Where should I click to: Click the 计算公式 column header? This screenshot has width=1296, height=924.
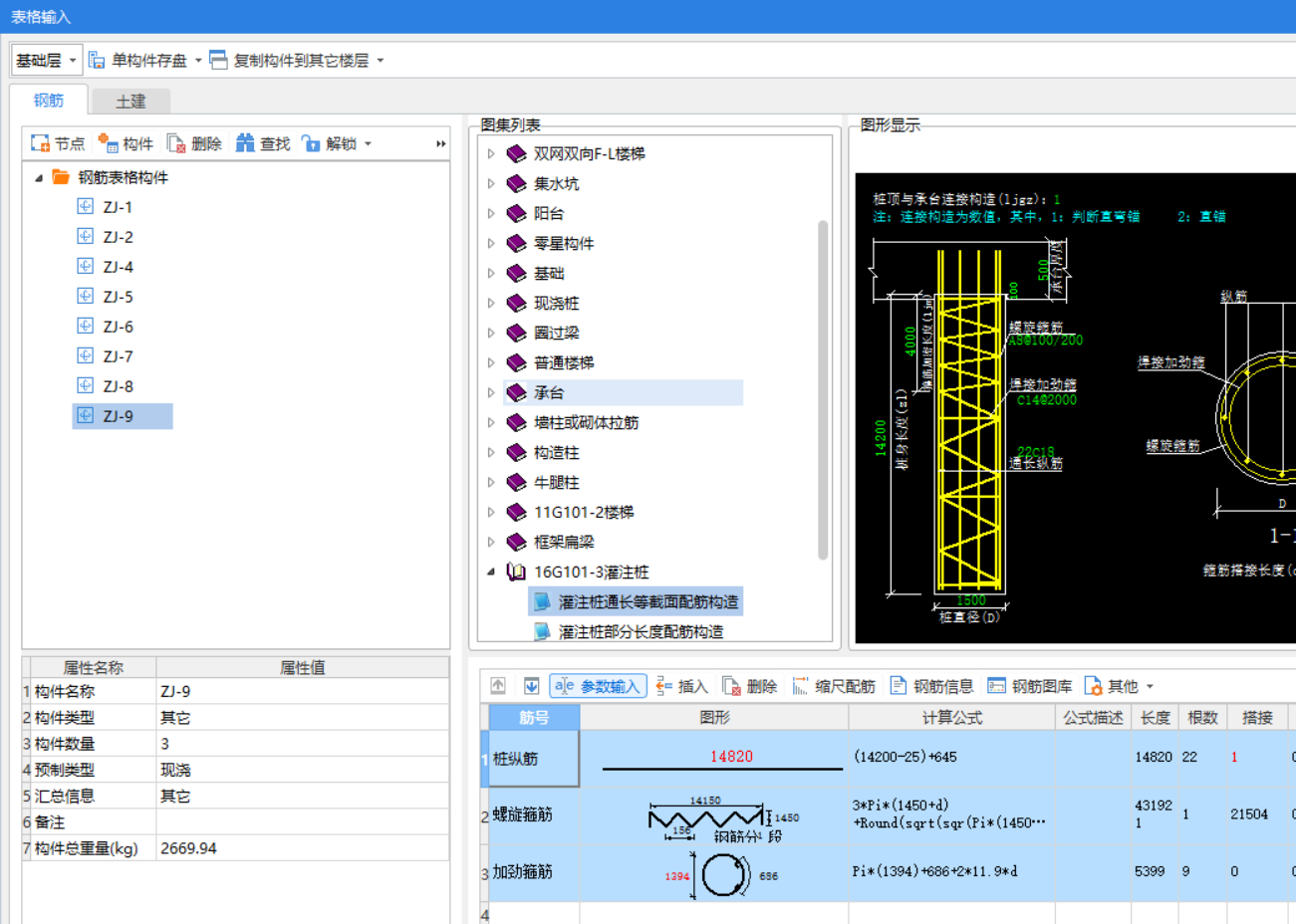point(951,717)
